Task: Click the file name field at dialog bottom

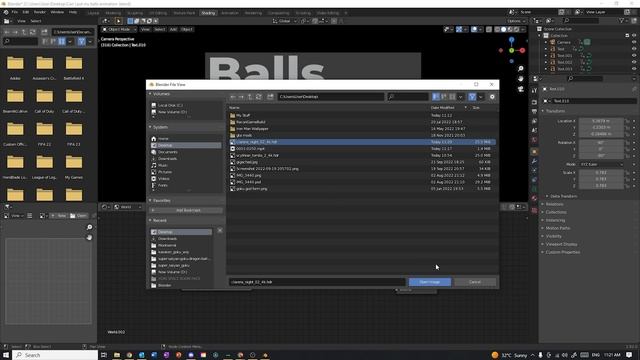Action: 317,282
